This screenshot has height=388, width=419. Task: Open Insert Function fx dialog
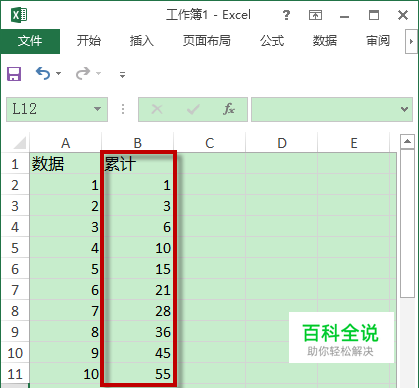(x=229, y=109)
